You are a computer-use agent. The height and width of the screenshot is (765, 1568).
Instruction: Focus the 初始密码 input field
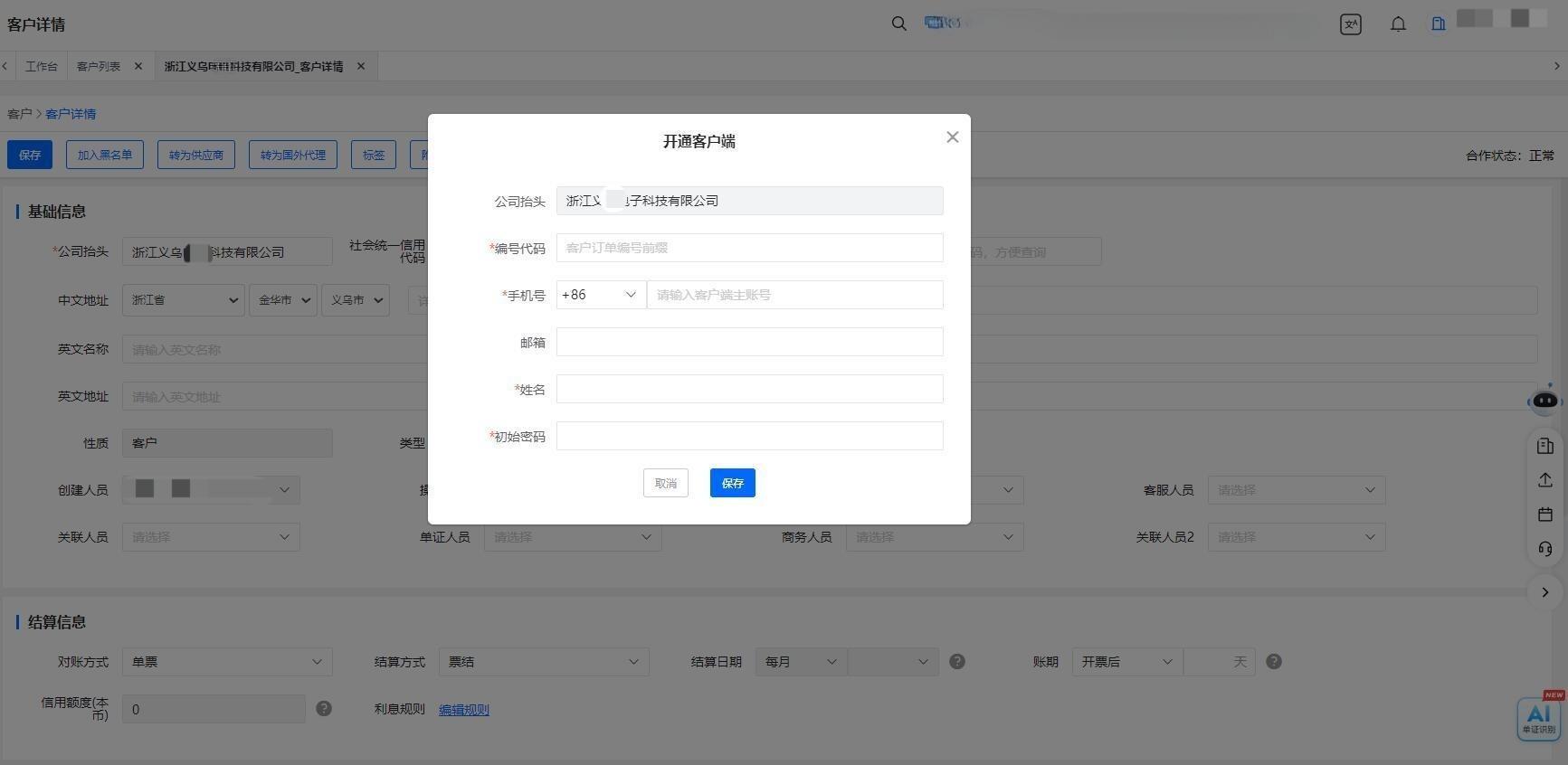point(749,436)
